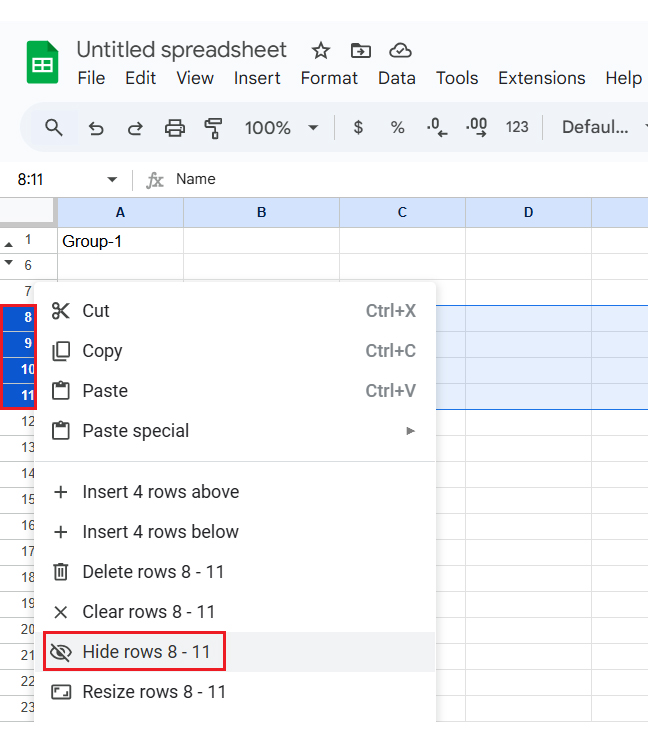Select column D header
Image resolution: width=648 pixels, height=743 pixels.
[x=529, y=213]
